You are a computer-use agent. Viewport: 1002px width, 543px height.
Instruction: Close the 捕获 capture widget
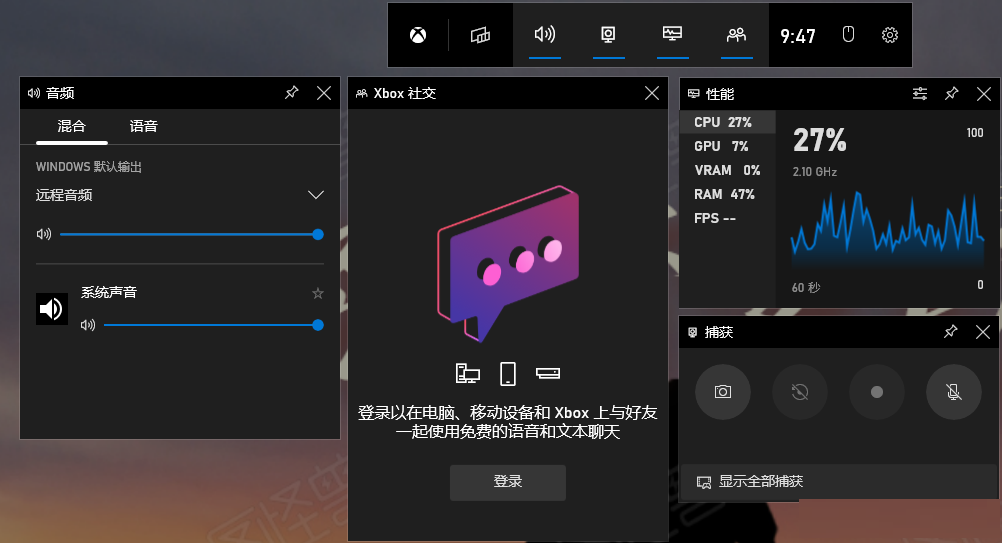coord(983,332)
